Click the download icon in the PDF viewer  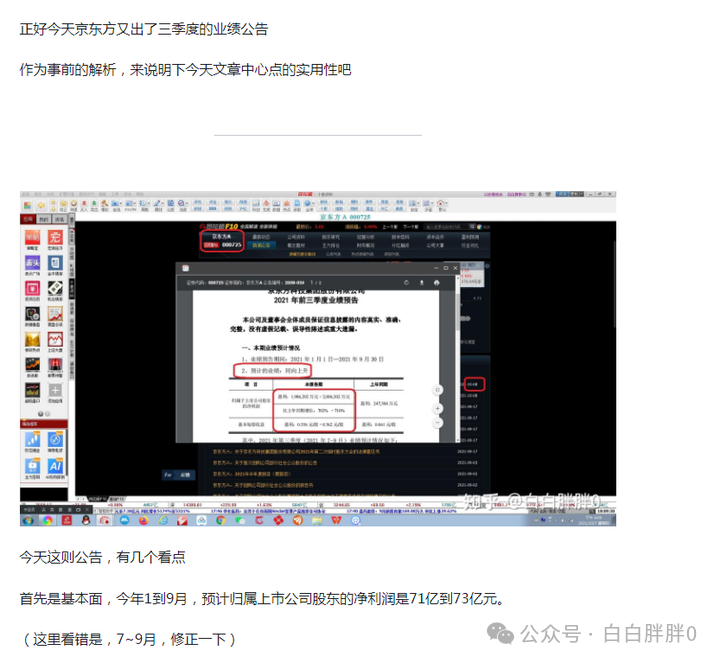422,282
